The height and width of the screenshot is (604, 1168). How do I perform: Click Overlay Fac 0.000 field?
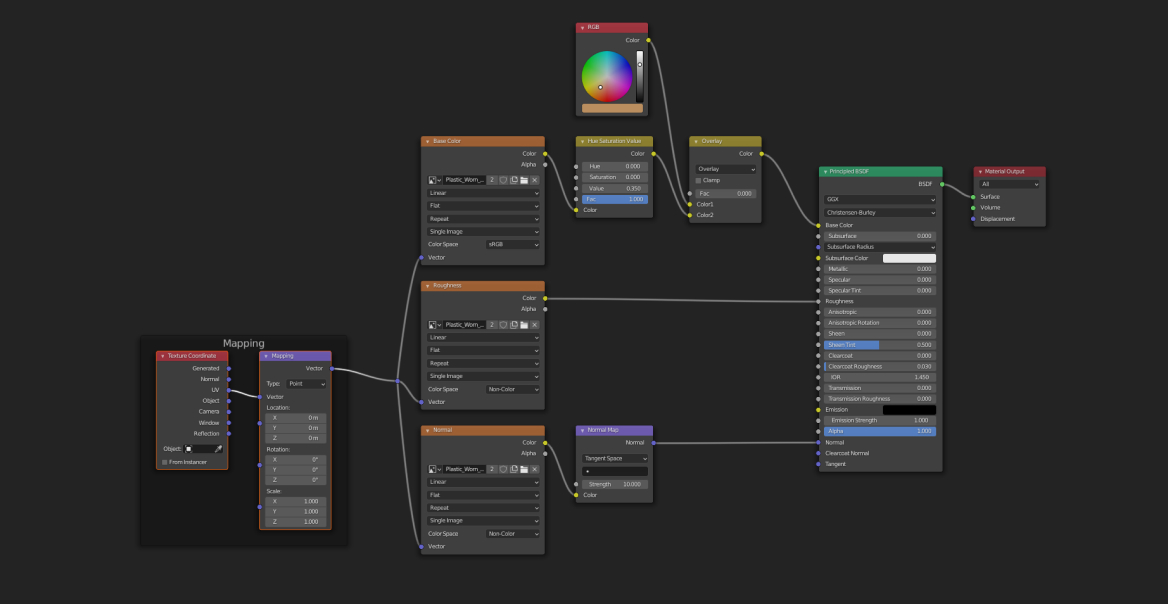tap(726, 194)
